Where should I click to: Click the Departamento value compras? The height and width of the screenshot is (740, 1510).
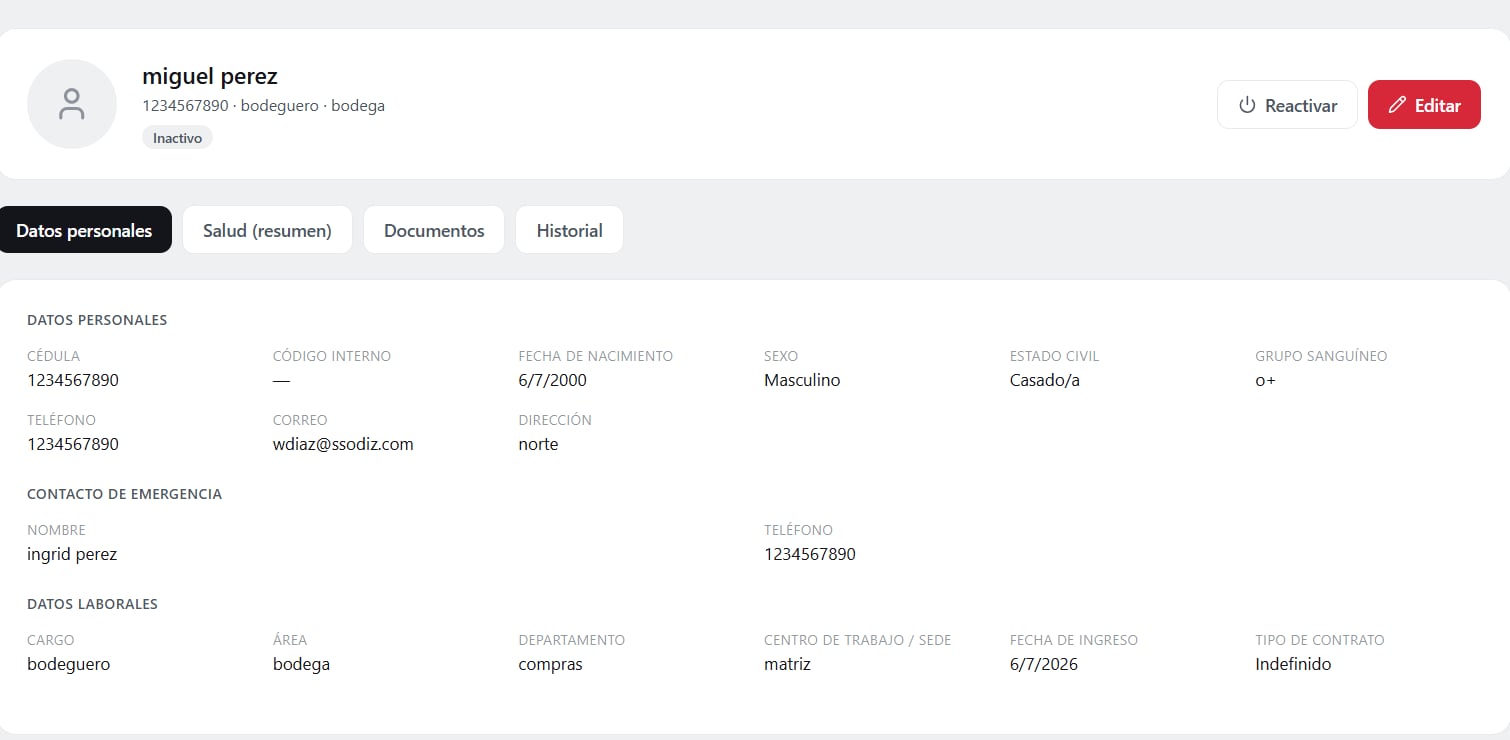click(x=550, y=665)
